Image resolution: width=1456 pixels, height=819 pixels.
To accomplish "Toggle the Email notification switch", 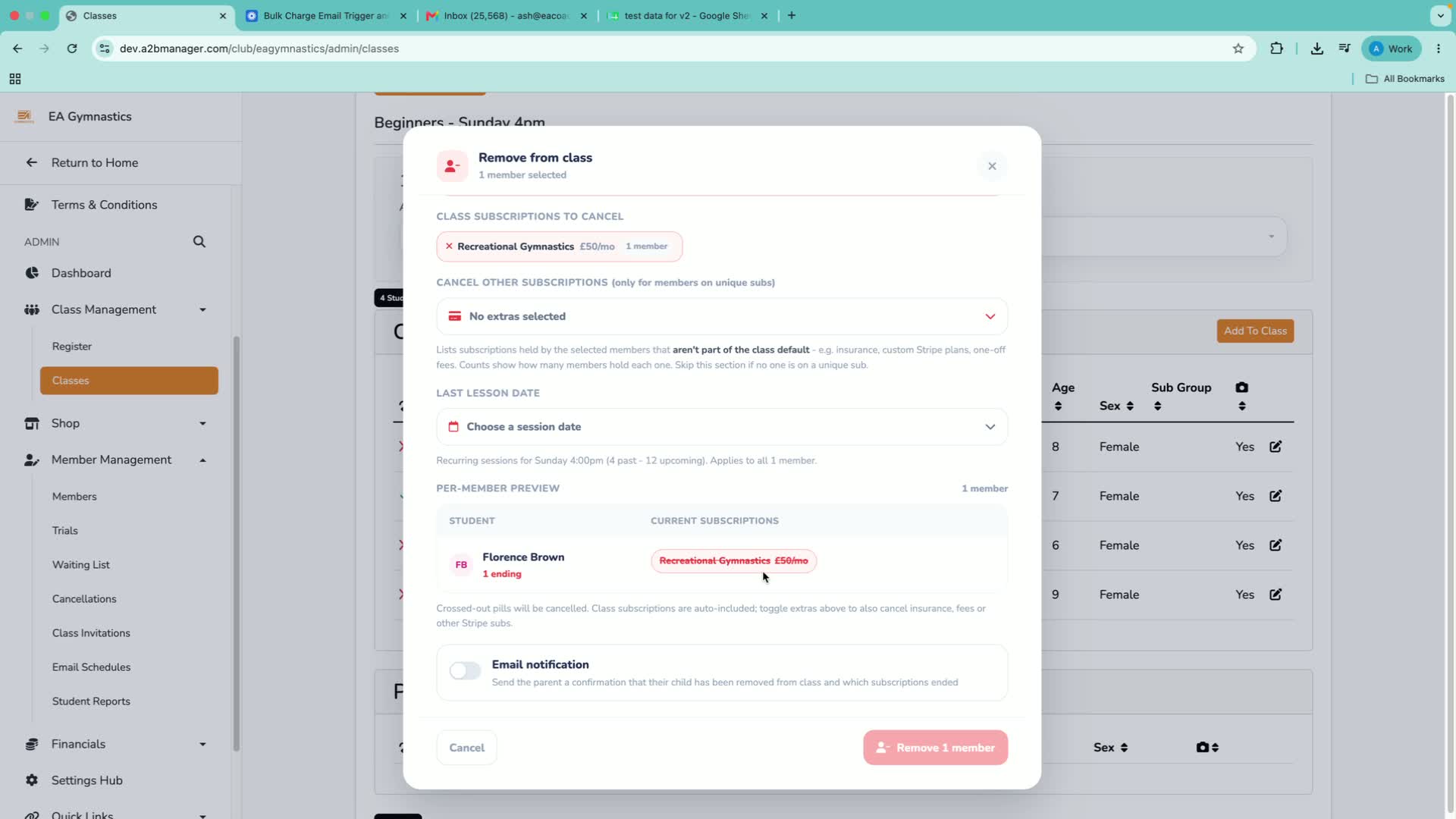I will (465, 670).
